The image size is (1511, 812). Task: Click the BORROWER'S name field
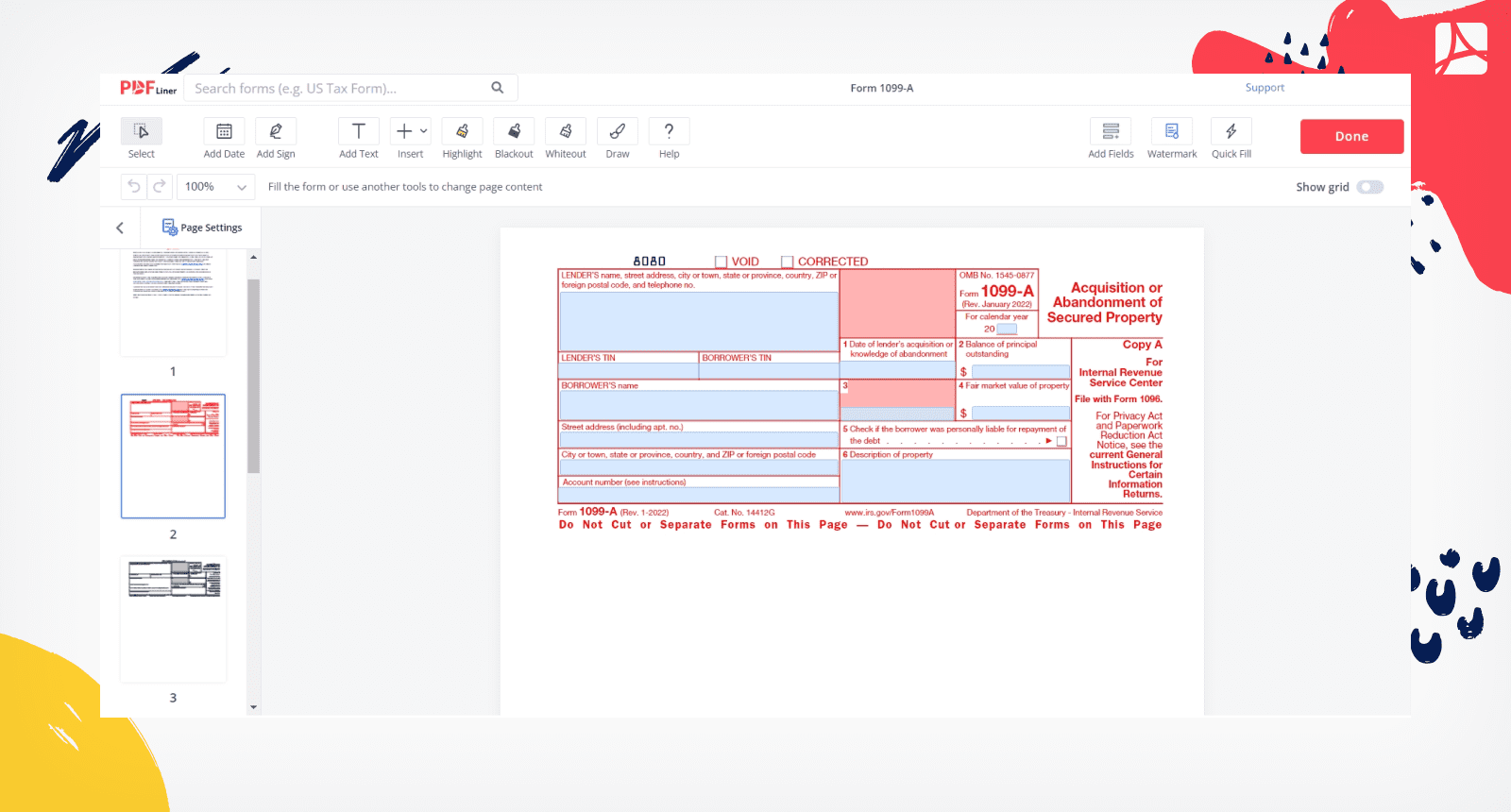pos(699,405)
